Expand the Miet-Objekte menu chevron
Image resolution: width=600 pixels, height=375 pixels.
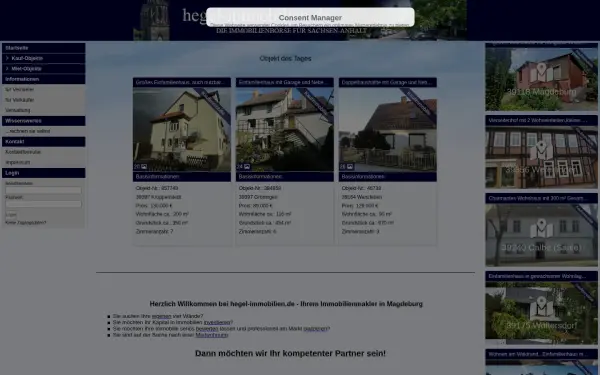7,68
